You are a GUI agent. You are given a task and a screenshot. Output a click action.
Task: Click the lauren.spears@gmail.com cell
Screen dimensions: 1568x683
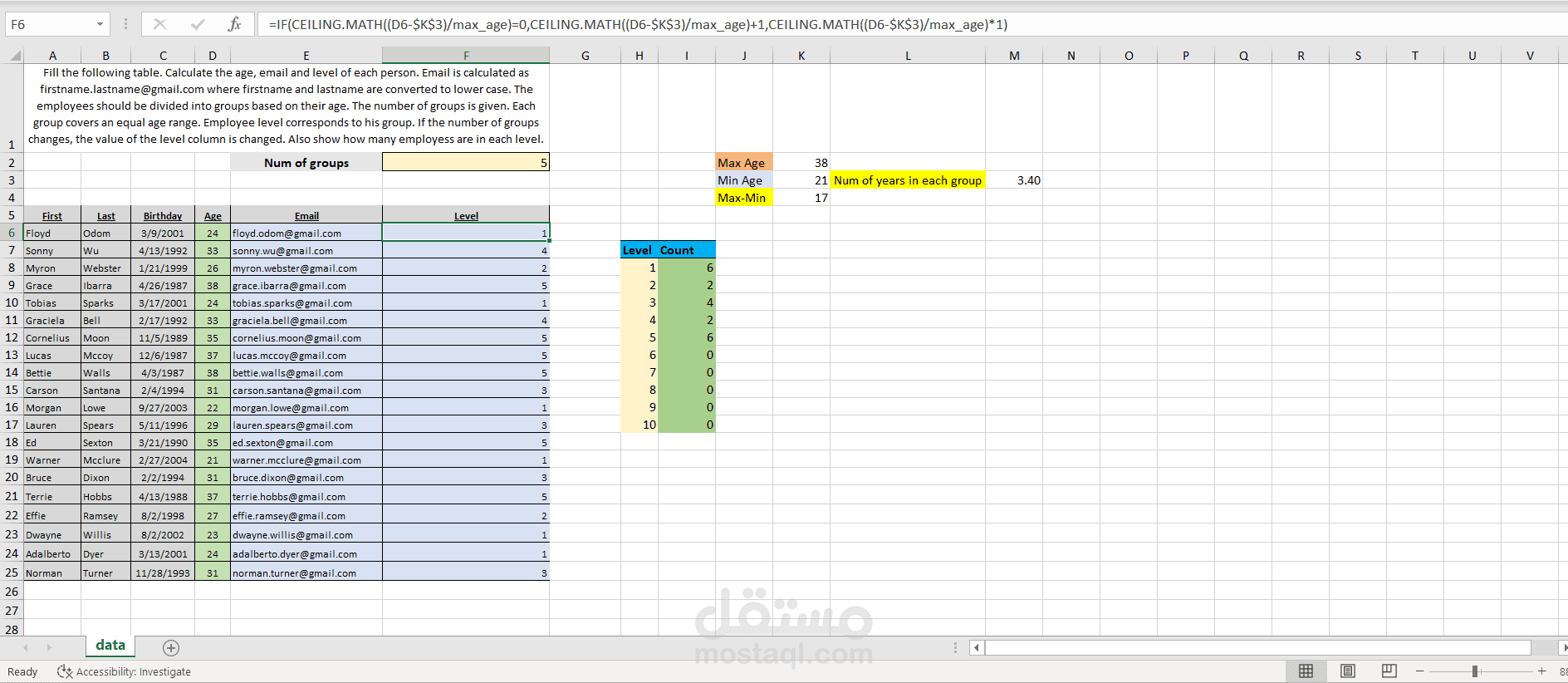(306, 425)
